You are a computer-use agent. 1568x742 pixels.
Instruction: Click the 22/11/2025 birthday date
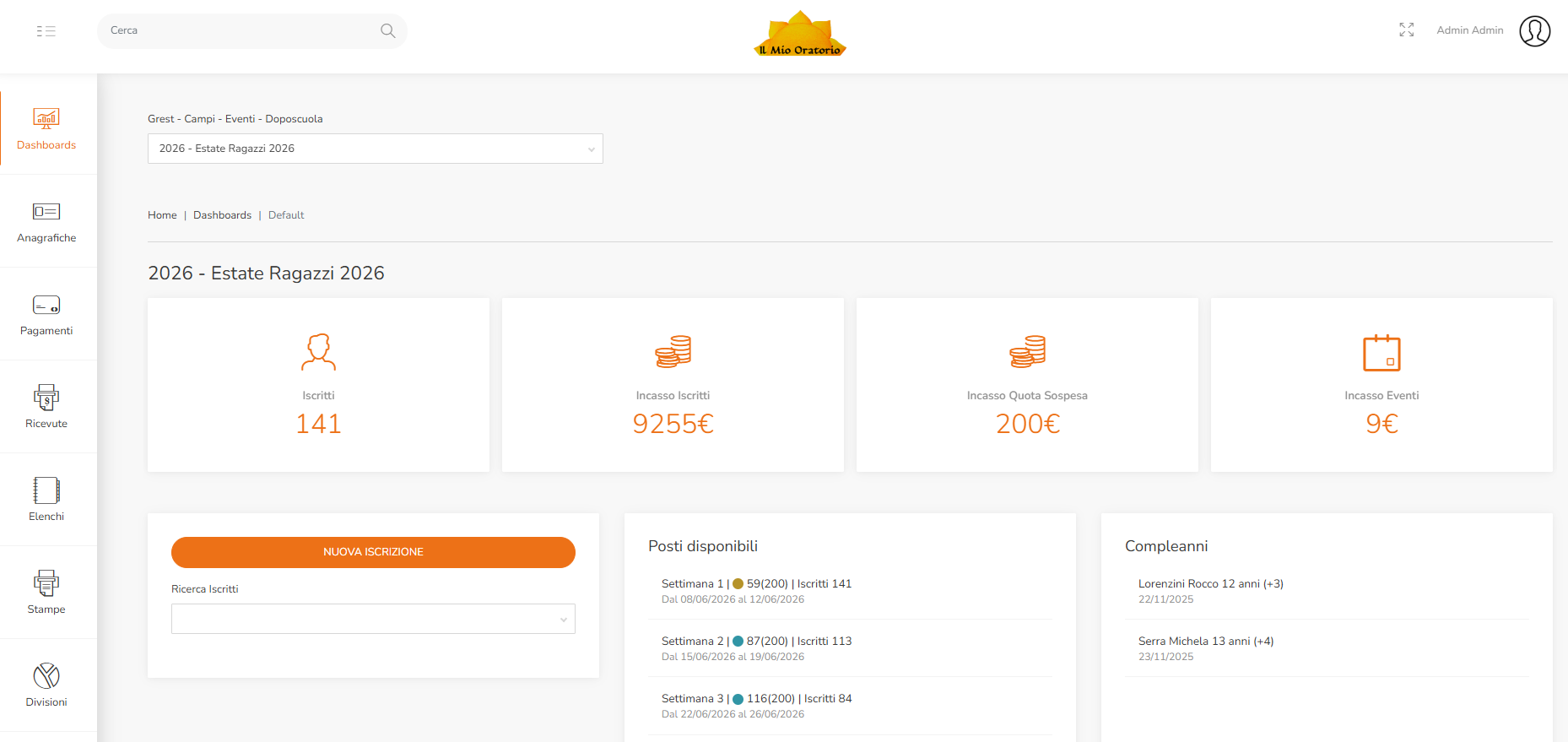tap(1165, 599)
